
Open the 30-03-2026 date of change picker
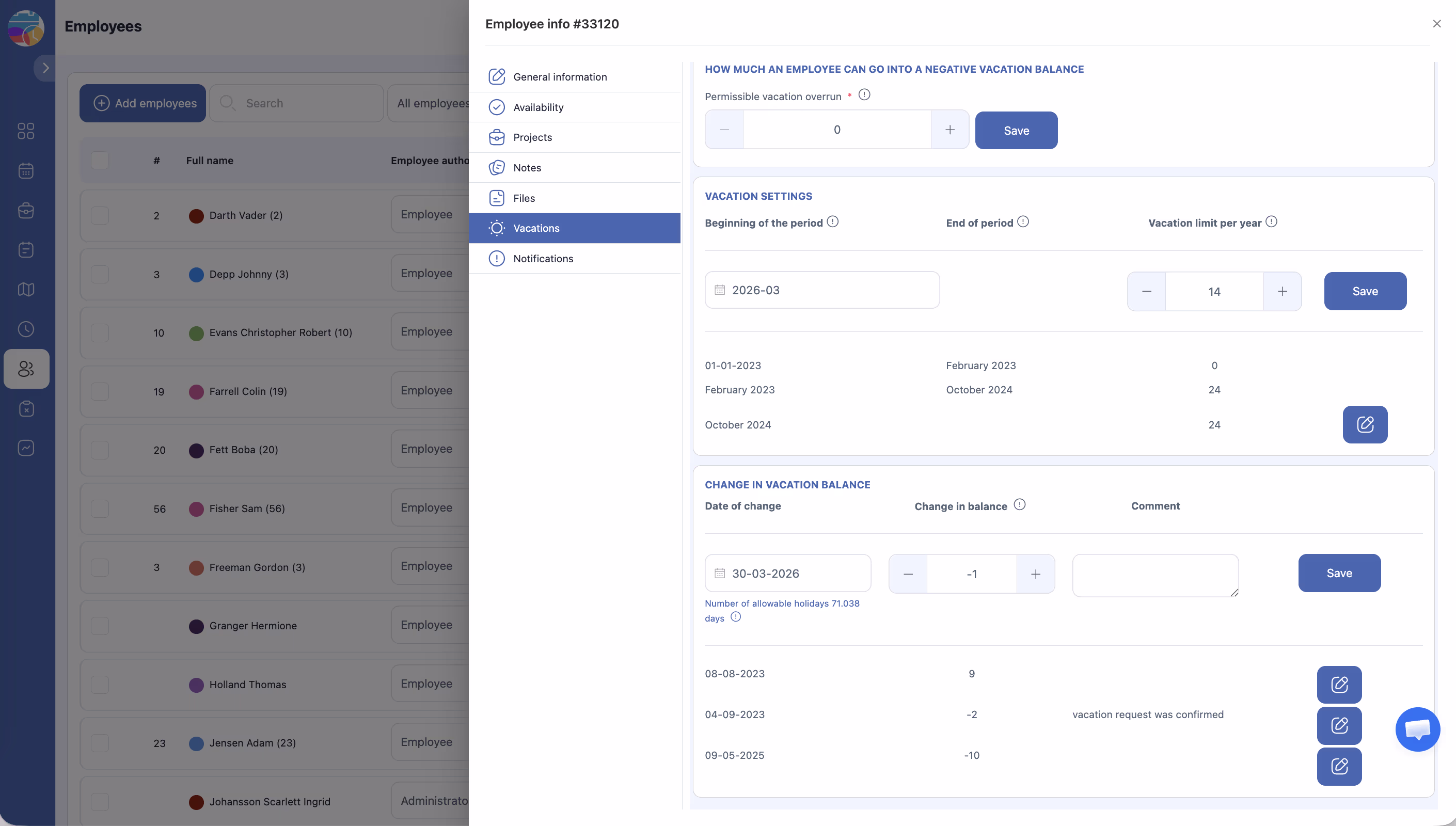[x=787, y=573]
